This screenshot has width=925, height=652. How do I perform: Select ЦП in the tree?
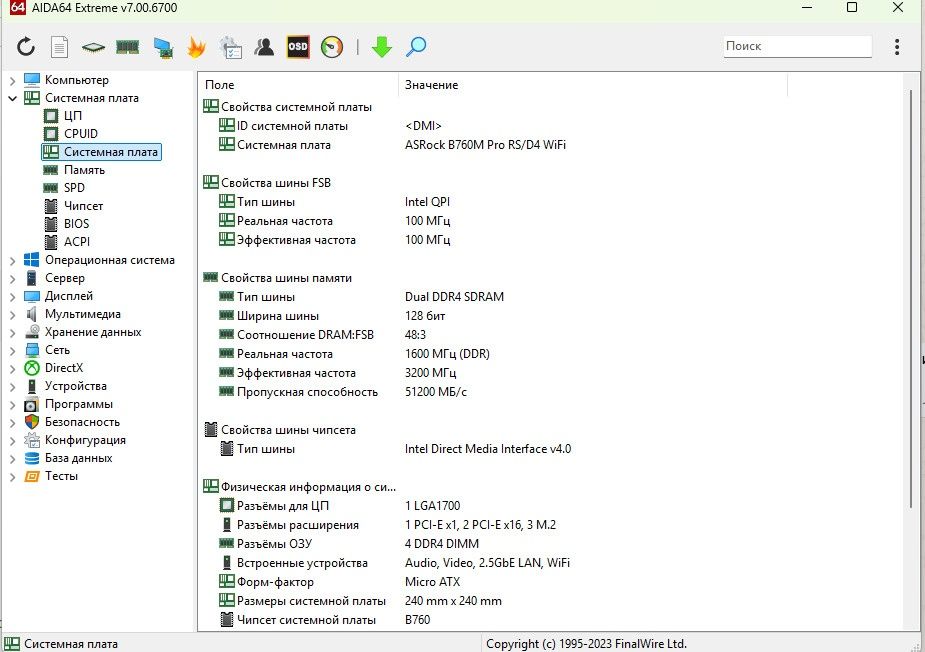coord(73,116)
